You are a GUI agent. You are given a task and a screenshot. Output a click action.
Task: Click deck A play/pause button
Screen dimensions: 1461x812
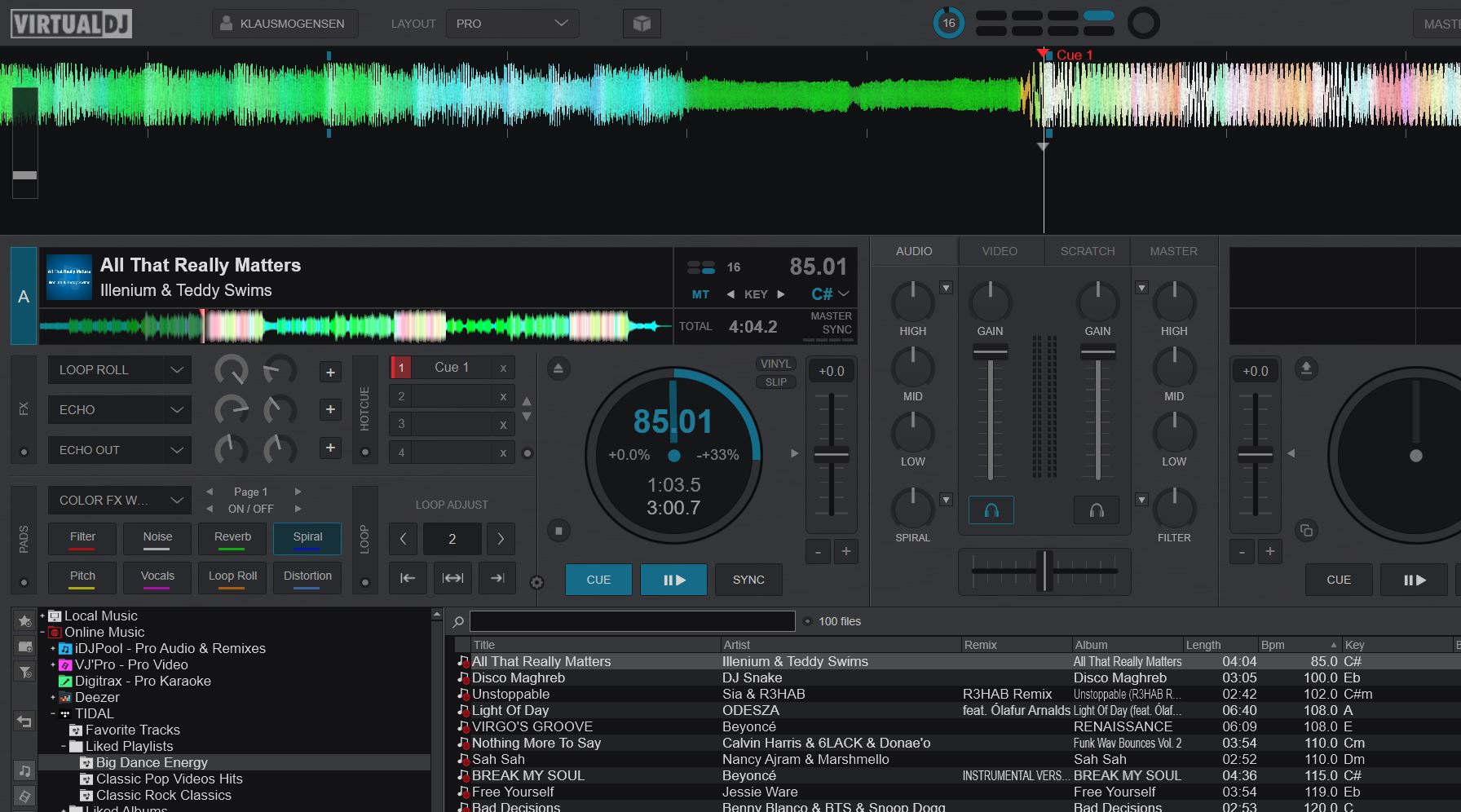tap(673, 580)
